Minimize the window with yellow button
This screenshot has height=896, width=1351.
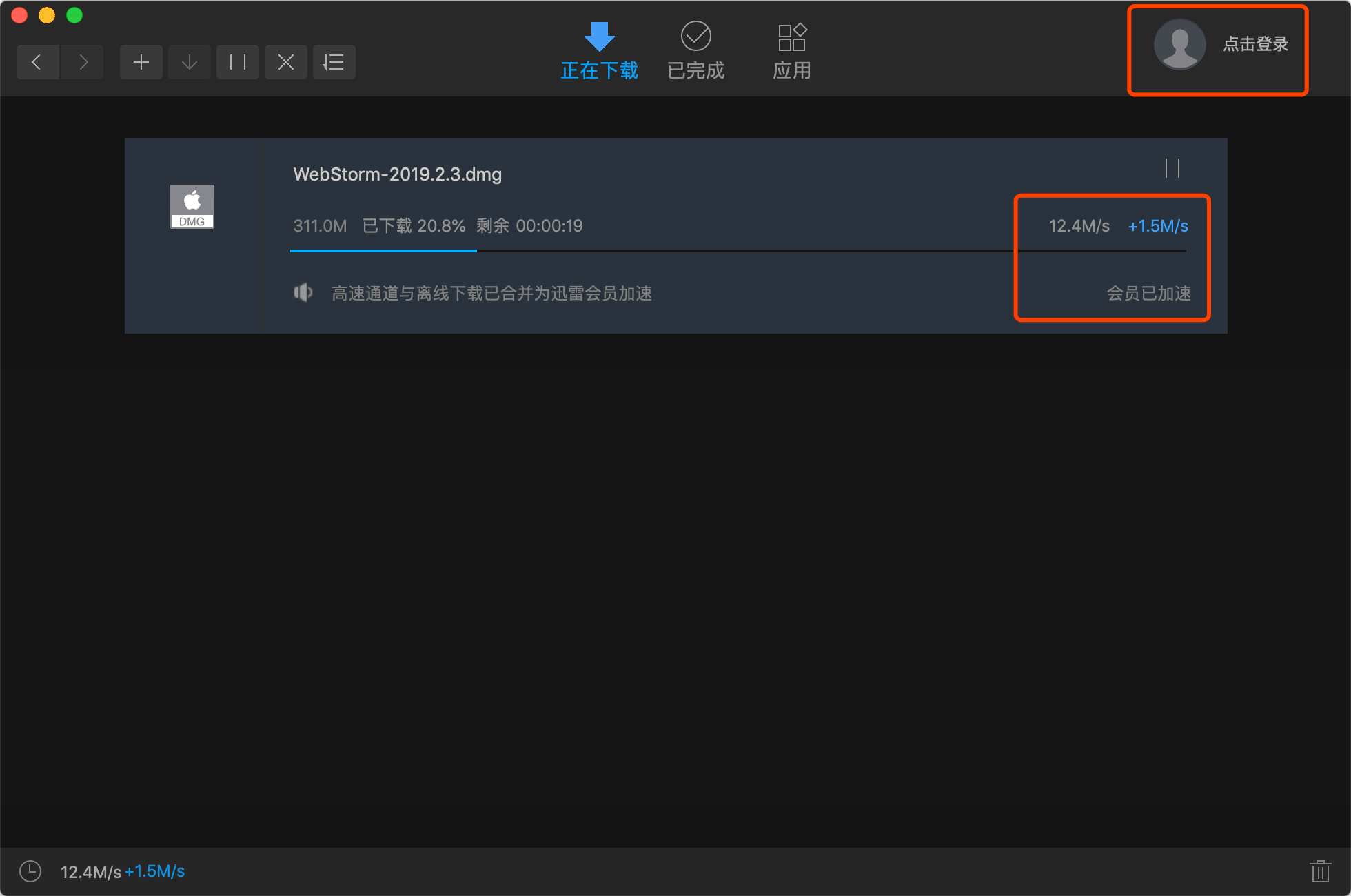coord(47,15)
